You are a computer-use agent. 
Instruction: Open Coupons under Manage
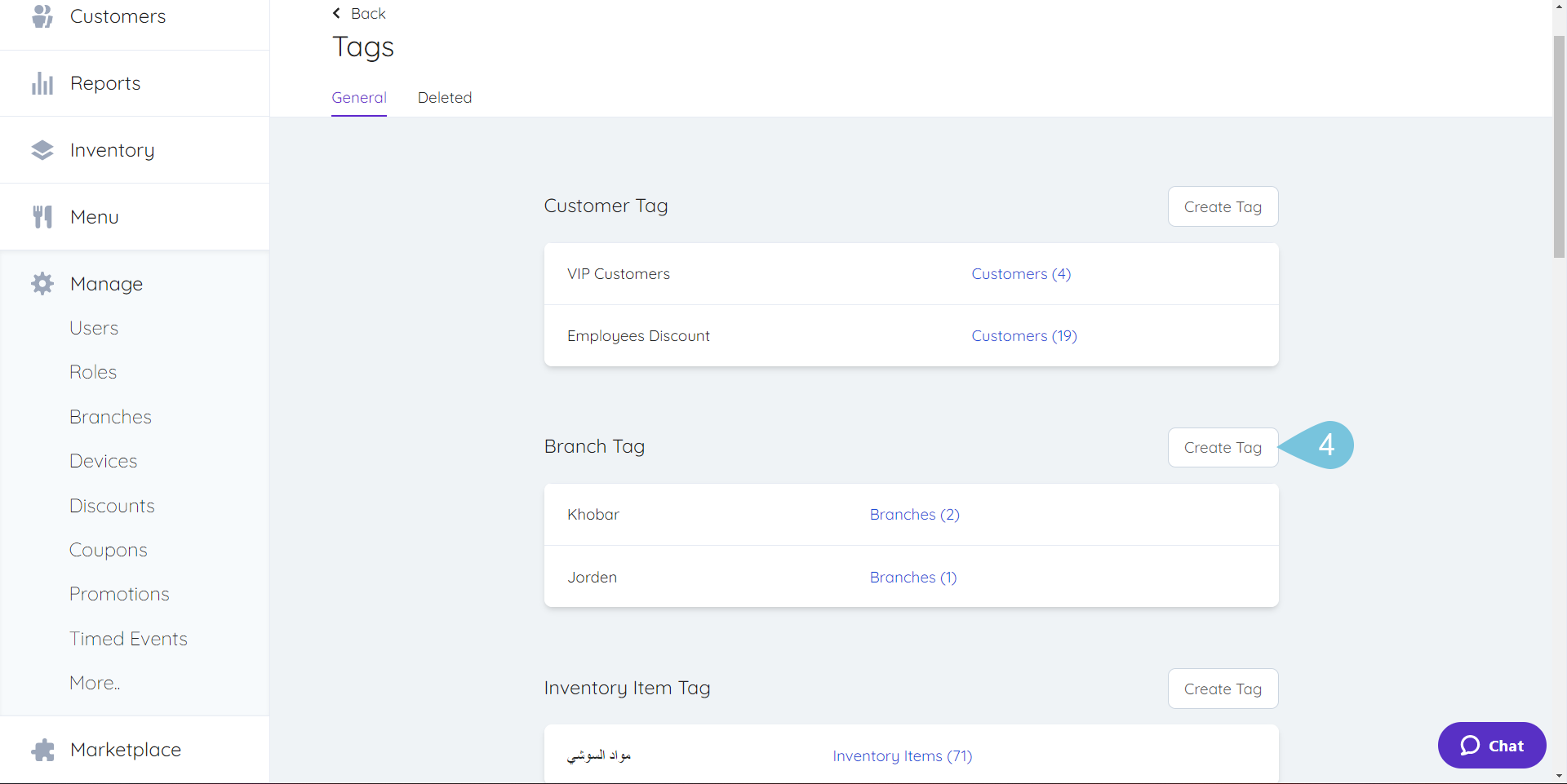click(x=109, y=550)
